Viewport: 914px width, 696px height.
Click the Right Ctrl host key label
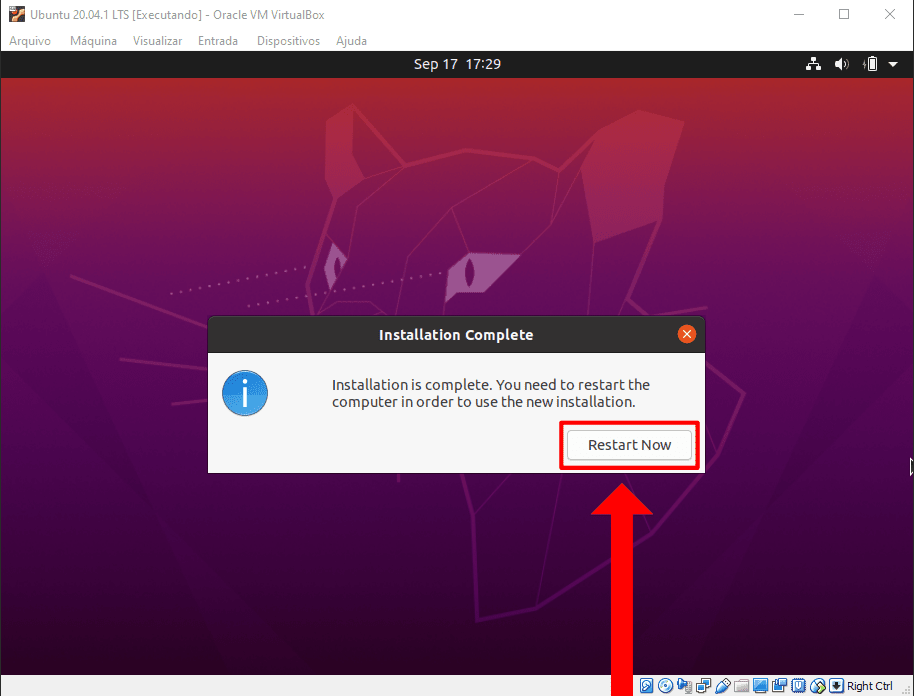click(870, 686)
